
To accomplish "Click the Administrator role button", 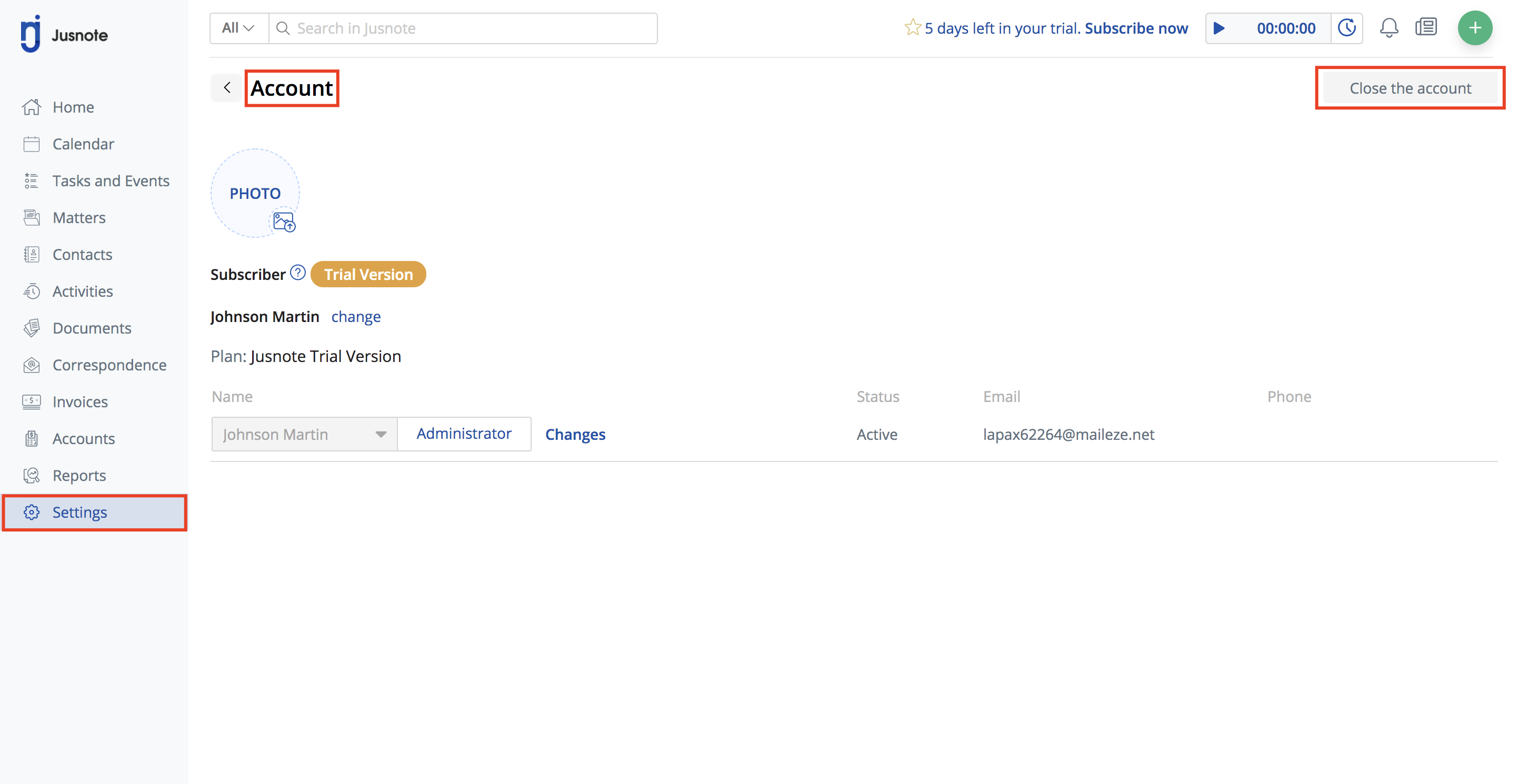I will click(x=464, y=434).
